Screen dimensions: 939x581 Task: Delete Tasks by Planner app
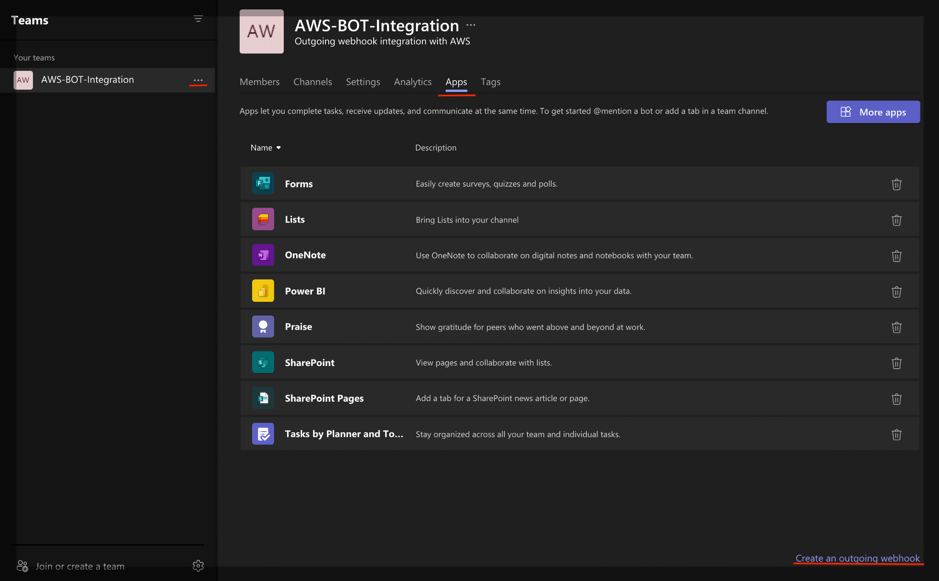coord(896,435)
